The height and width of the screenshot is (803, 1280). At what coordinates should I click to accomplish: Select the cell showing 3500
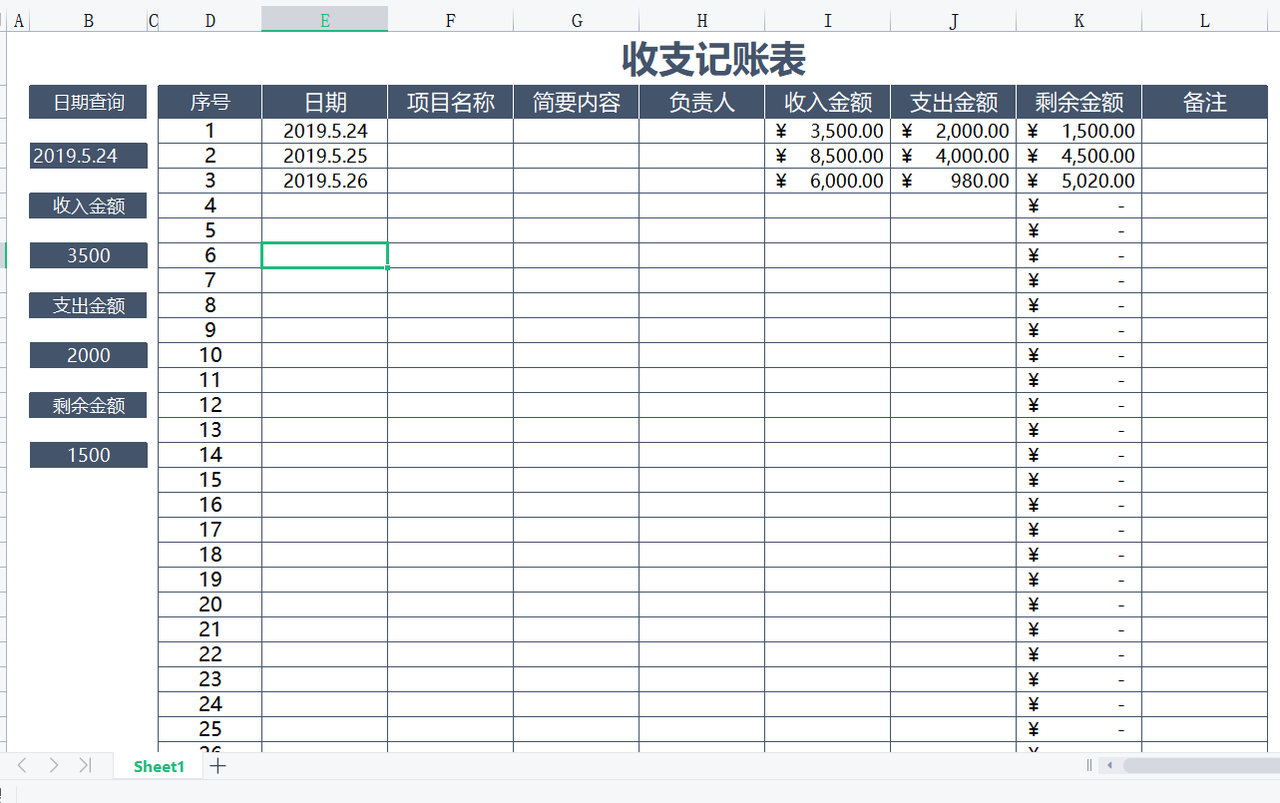pyautogui.click(x=88, y=255)
